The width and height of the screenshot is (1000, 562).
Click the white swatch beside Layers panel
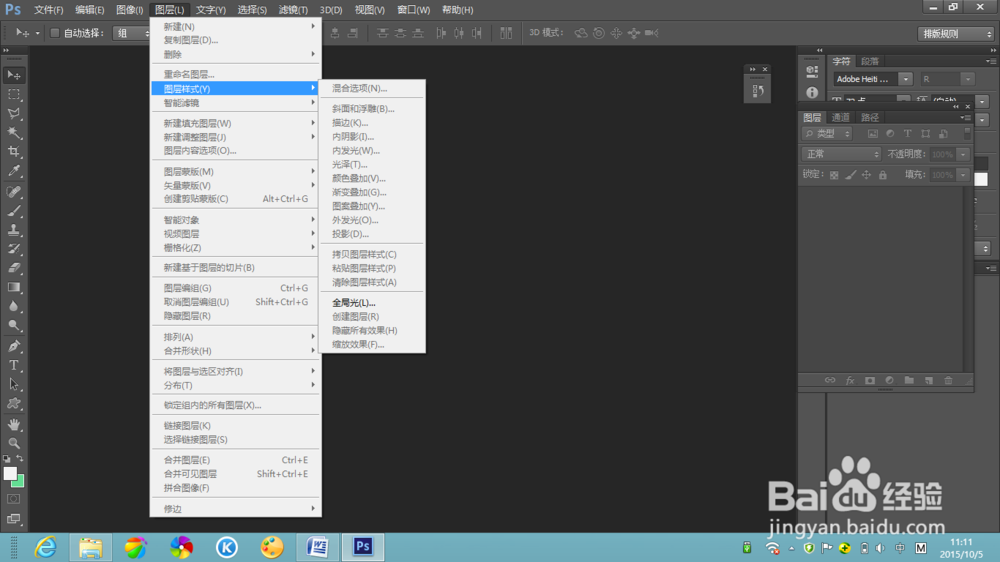[981, 180]
